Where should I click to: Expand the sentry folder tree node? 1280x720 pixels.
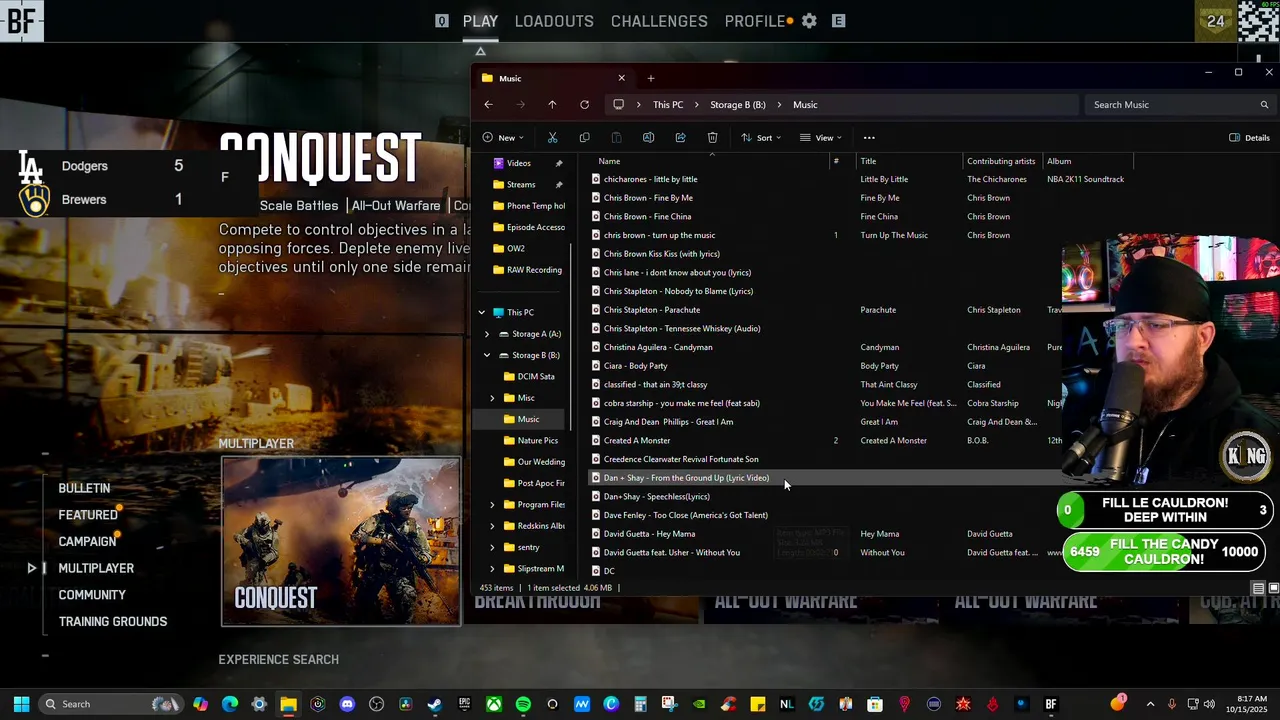492,547
